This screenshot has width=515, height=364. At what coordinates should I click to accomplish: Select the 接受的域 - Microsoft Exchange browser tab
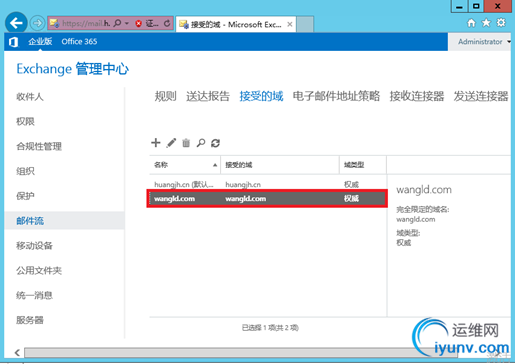pyautogui.click(x=235, y=24)
